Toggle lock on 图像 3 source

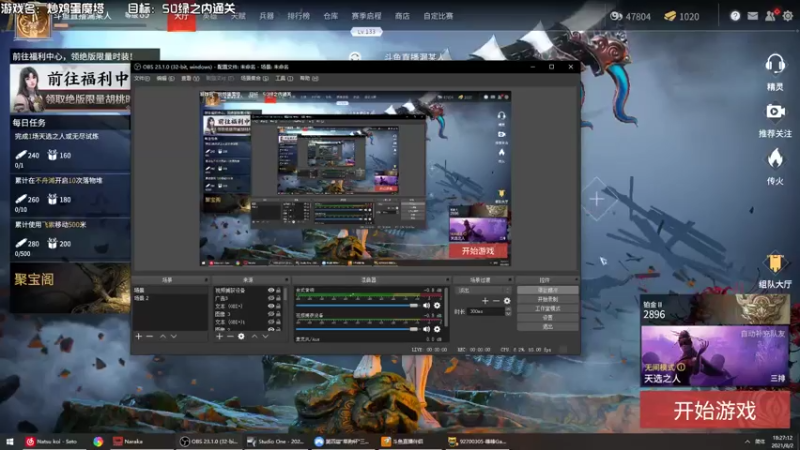click(279, 314)
